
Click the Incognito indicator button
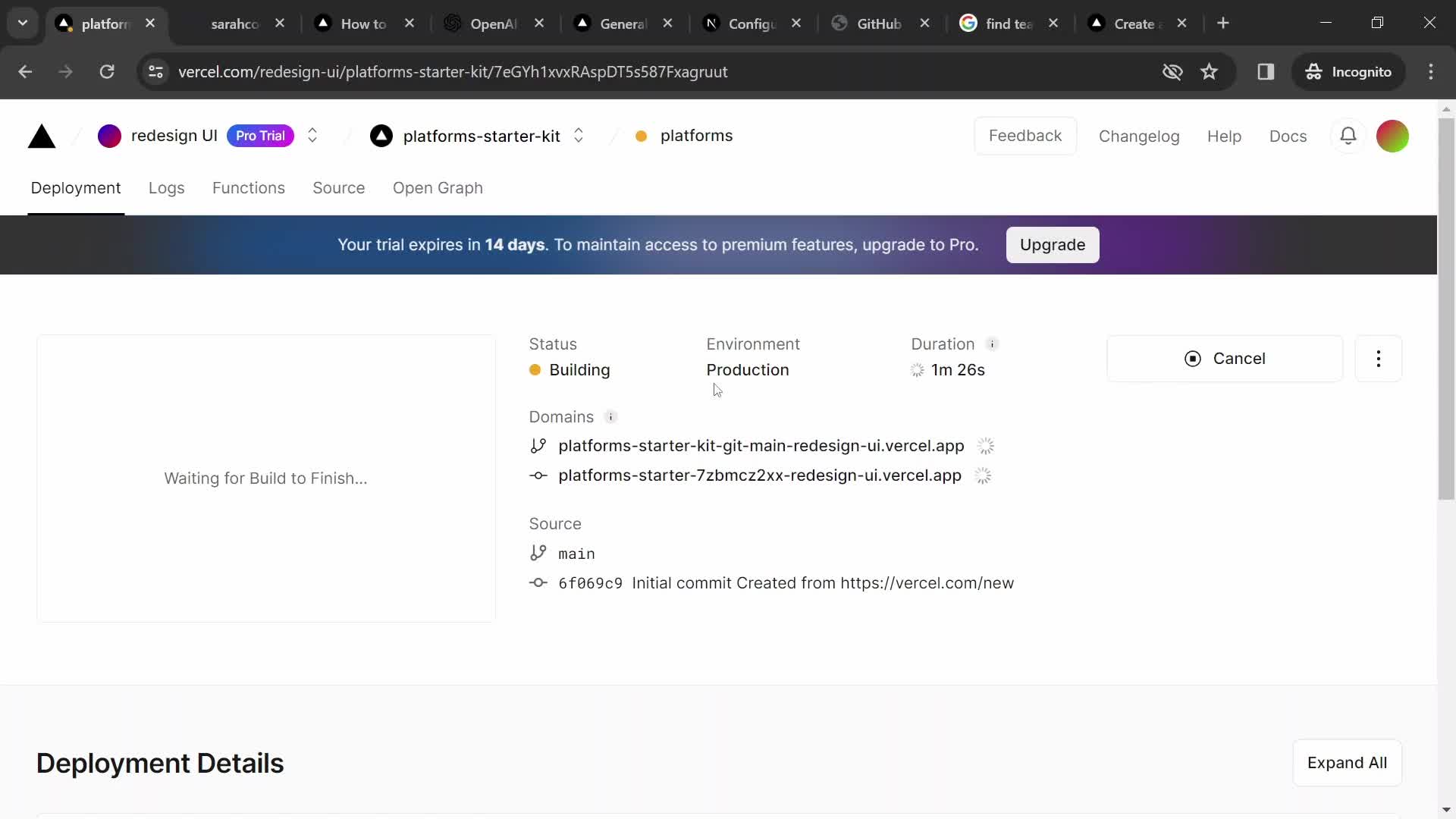[1348, 72]
